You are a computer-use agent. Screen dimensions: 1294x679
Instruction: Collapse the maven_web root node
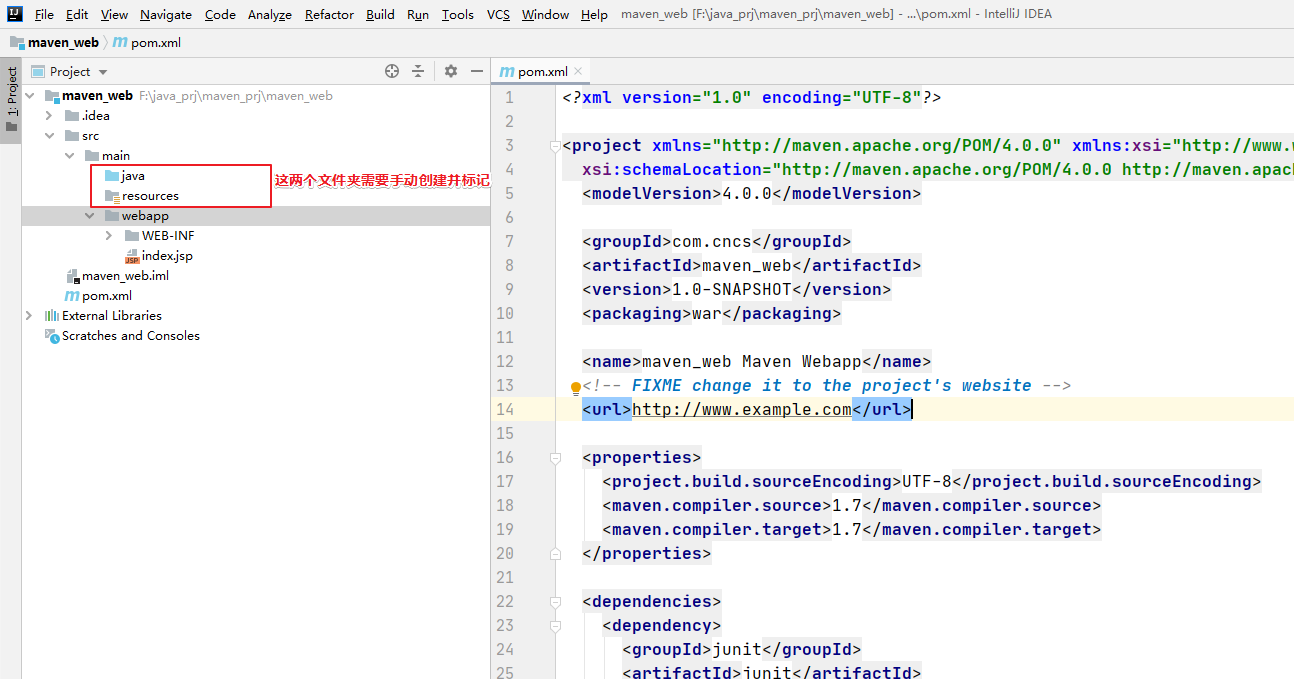pos(29,96)
